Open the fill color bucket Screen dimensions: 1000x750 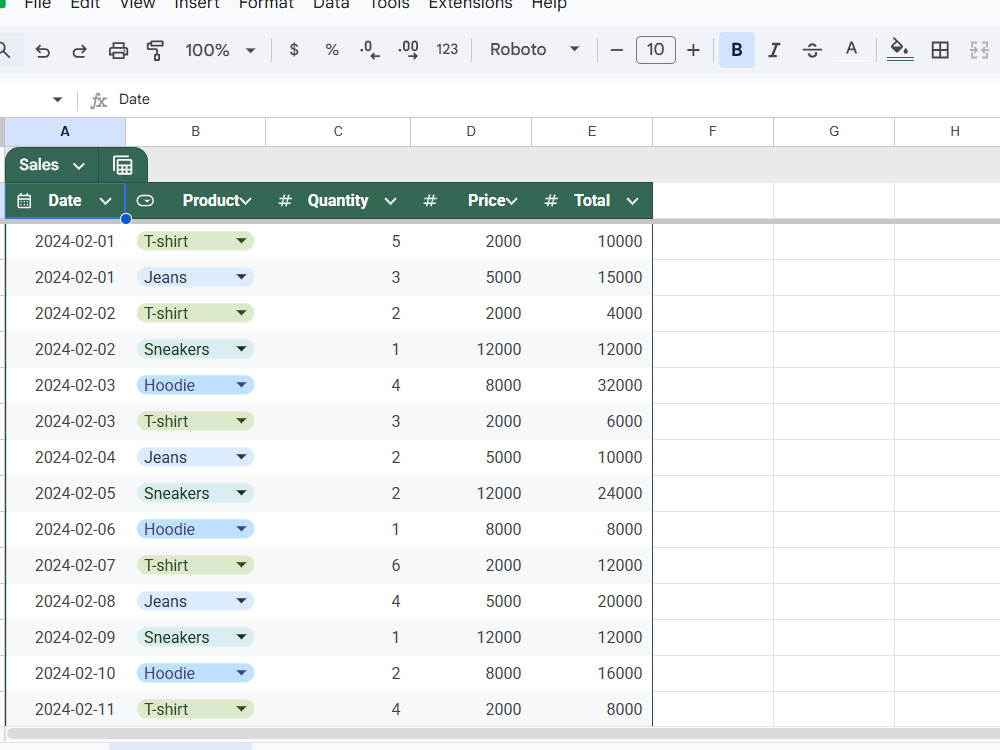(x=900, y=50)
